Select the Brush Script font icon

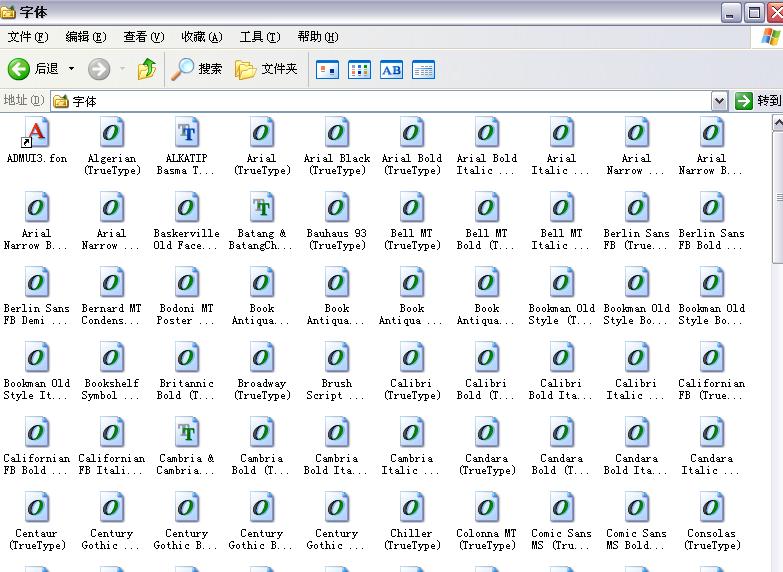[337, 358]
